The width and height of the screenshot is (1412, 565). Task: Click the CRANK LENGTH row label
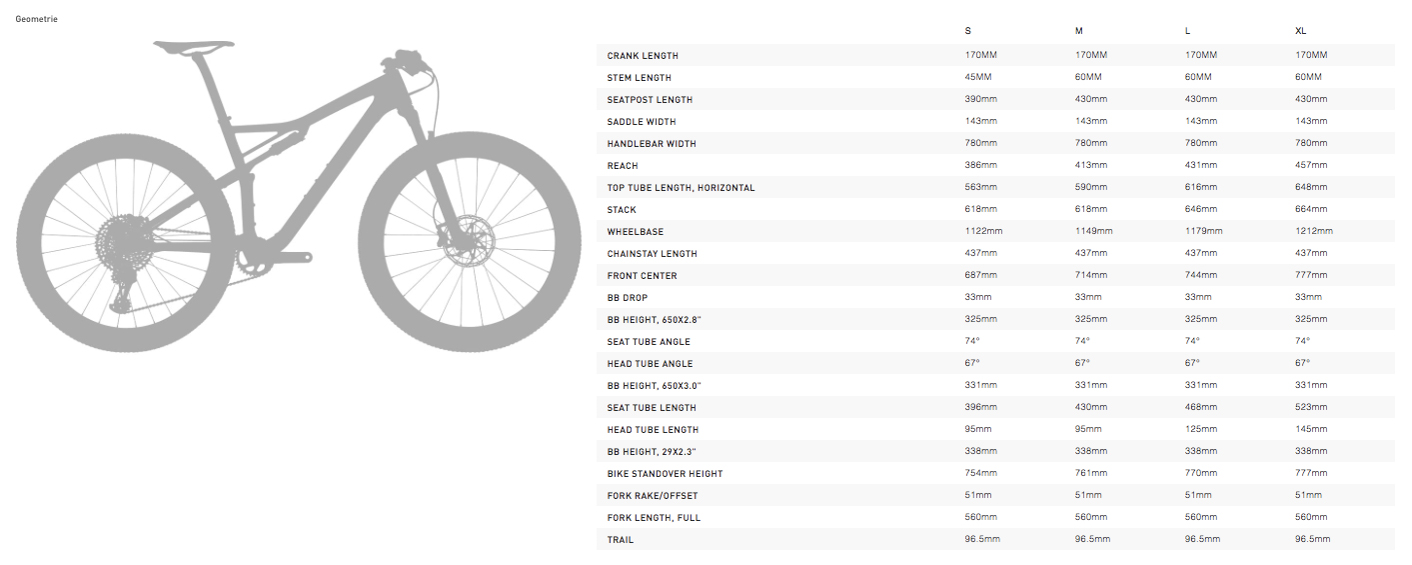(642, 56)
